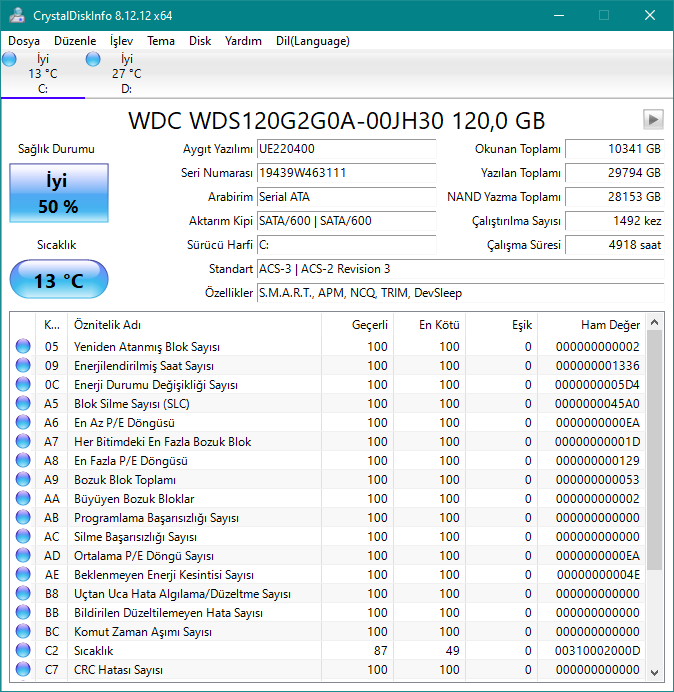674x692 pixels.
Task: Click the En Kötü column header
Action: [x=429, y=325]
